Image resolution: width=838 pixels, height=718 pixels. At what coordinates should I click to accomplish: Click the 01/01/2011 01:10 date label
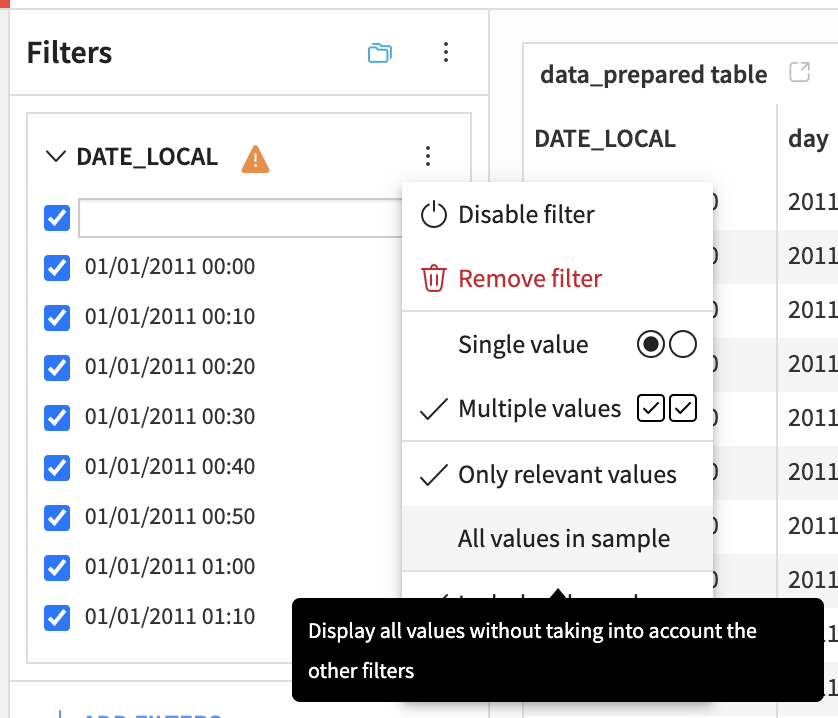(x=170, y=616)
